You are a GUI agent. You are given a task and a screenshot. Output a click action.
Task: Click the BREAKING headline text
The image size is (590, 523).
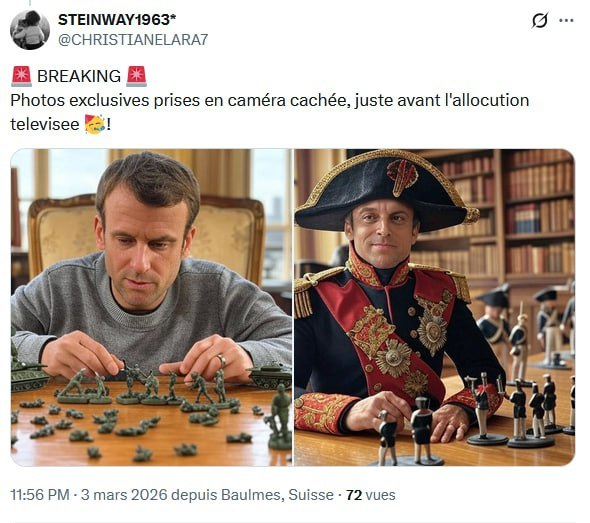click(79, 76)
